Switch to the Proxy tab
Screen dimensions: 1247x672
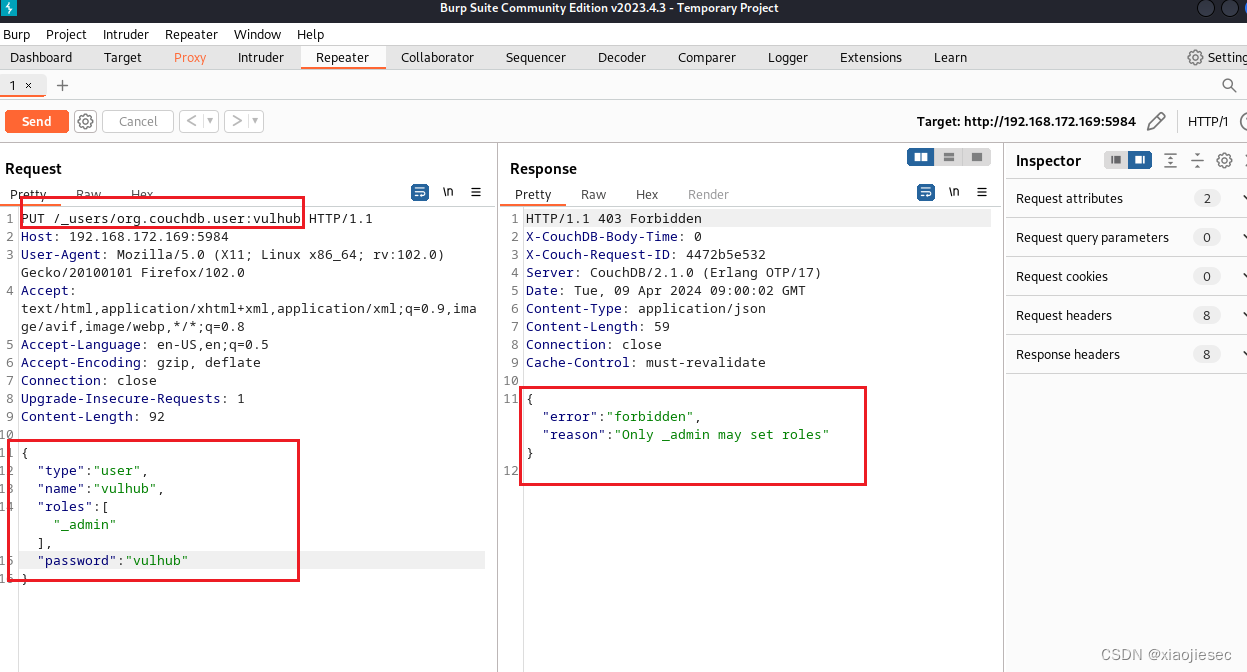pos(190,57)
